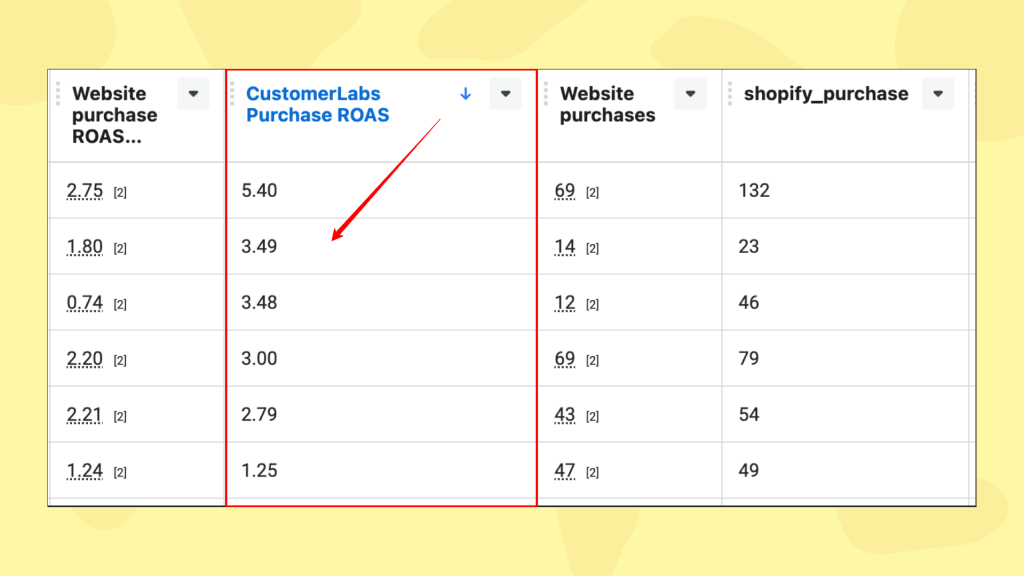Click the 2.21 ROAS value
This screenshot has width=1024, height=576.
click(x=85, y=415)
